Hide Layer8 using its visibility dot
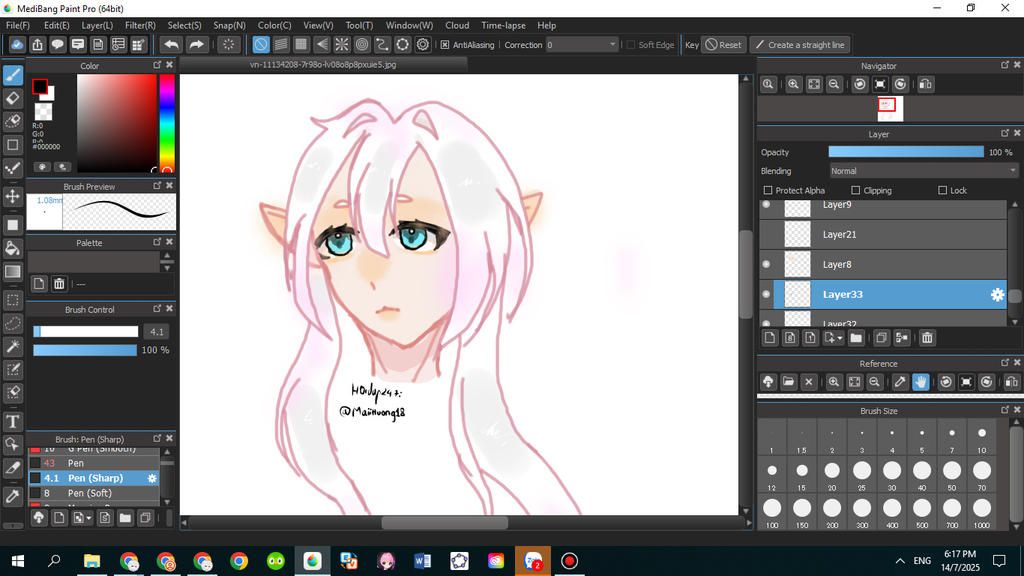 (x=767, y=264)
